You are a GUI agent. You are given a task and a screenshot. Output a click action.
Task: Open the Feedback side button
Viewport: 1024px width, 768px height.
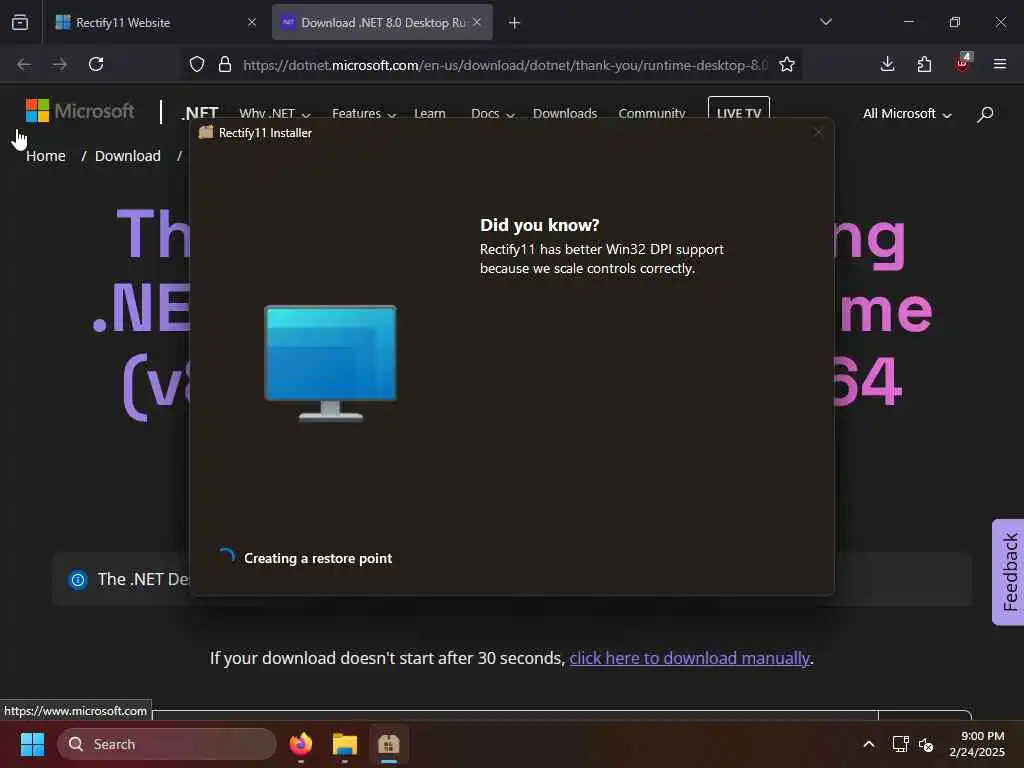[x=1008, y=572]
